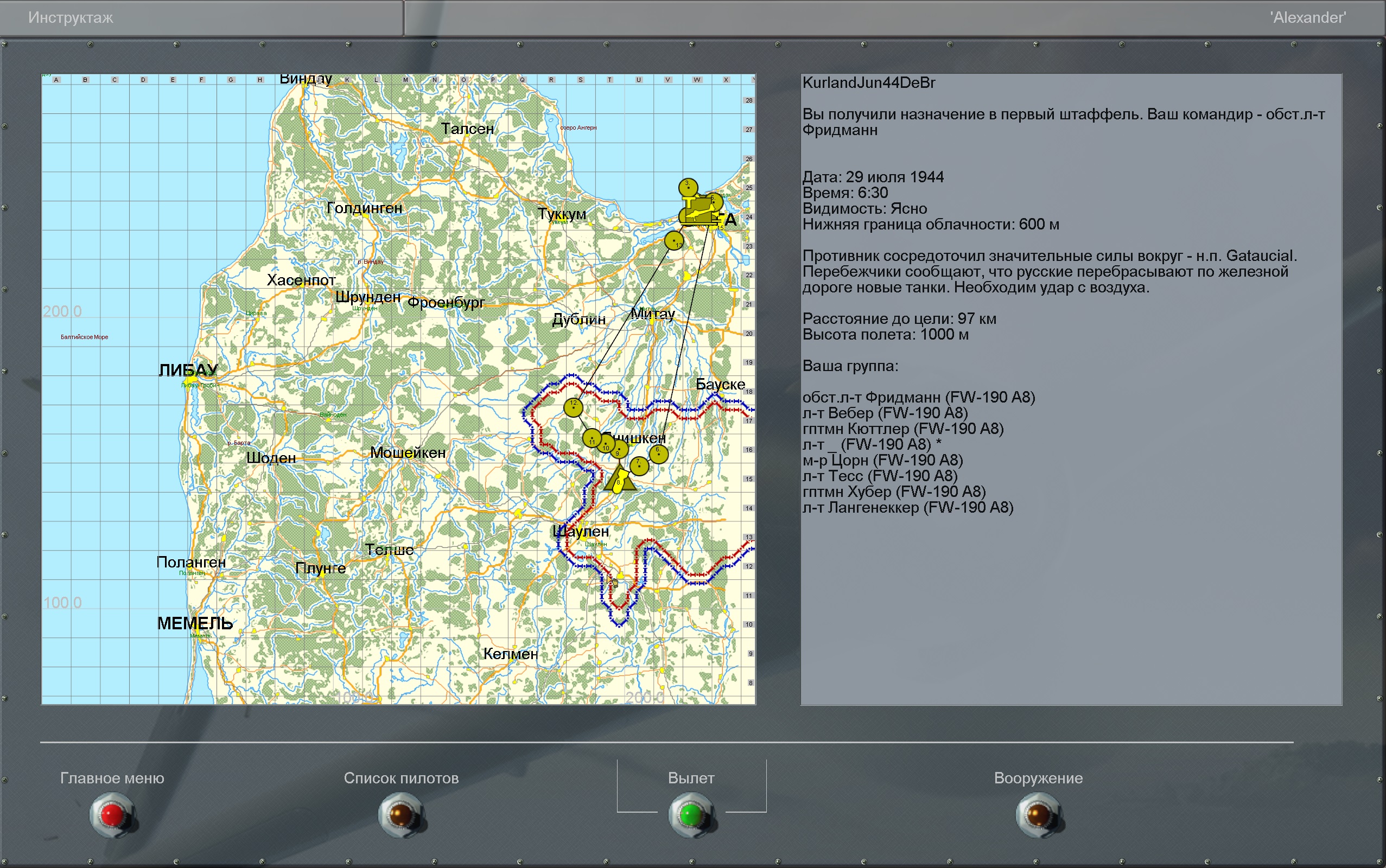Select waypoint 13 circle marker
This screenshot has width=1386, height=868.
(674, 240)
